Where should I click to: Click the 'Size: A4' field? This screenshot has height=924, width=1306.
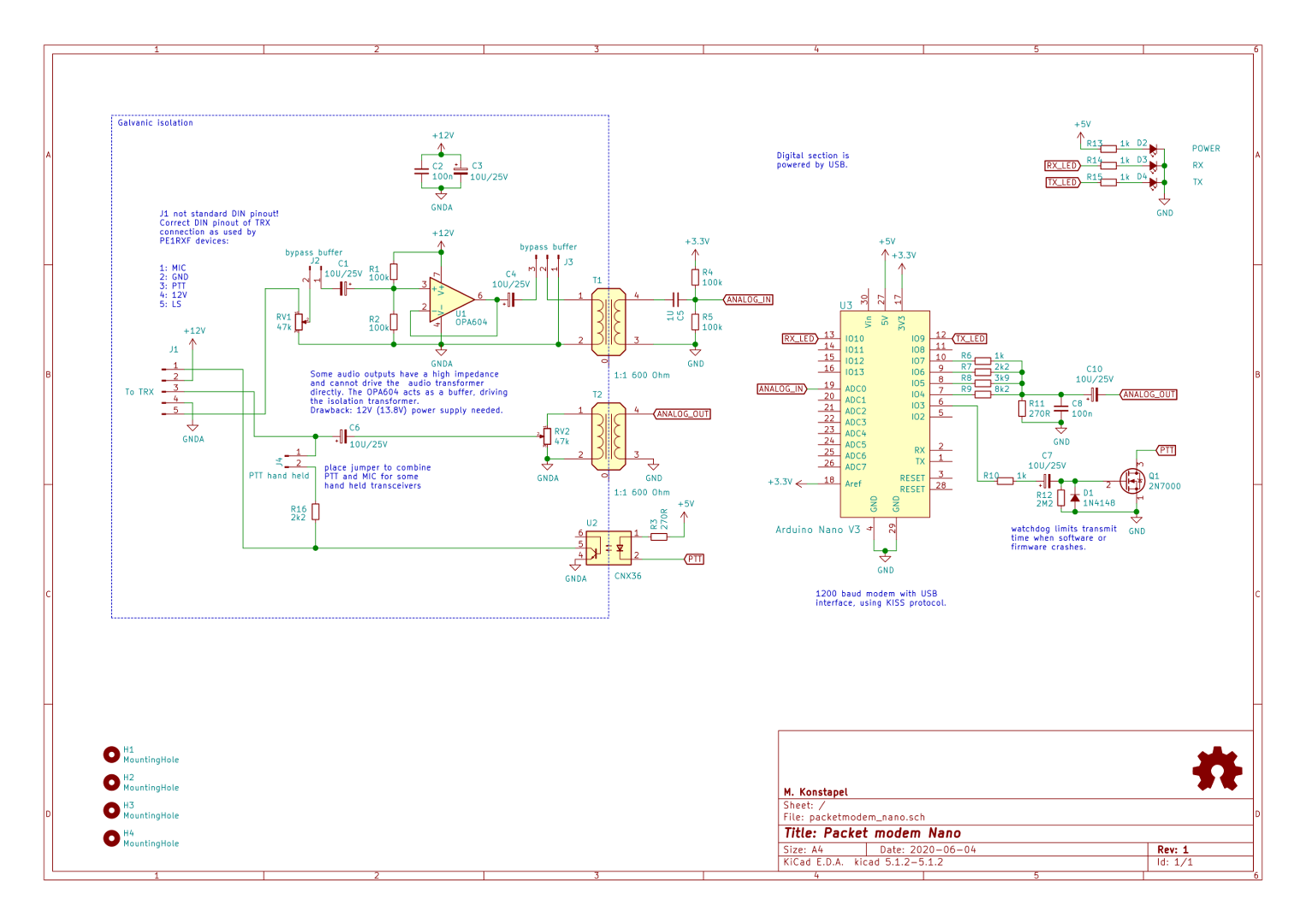click(803, 850)
